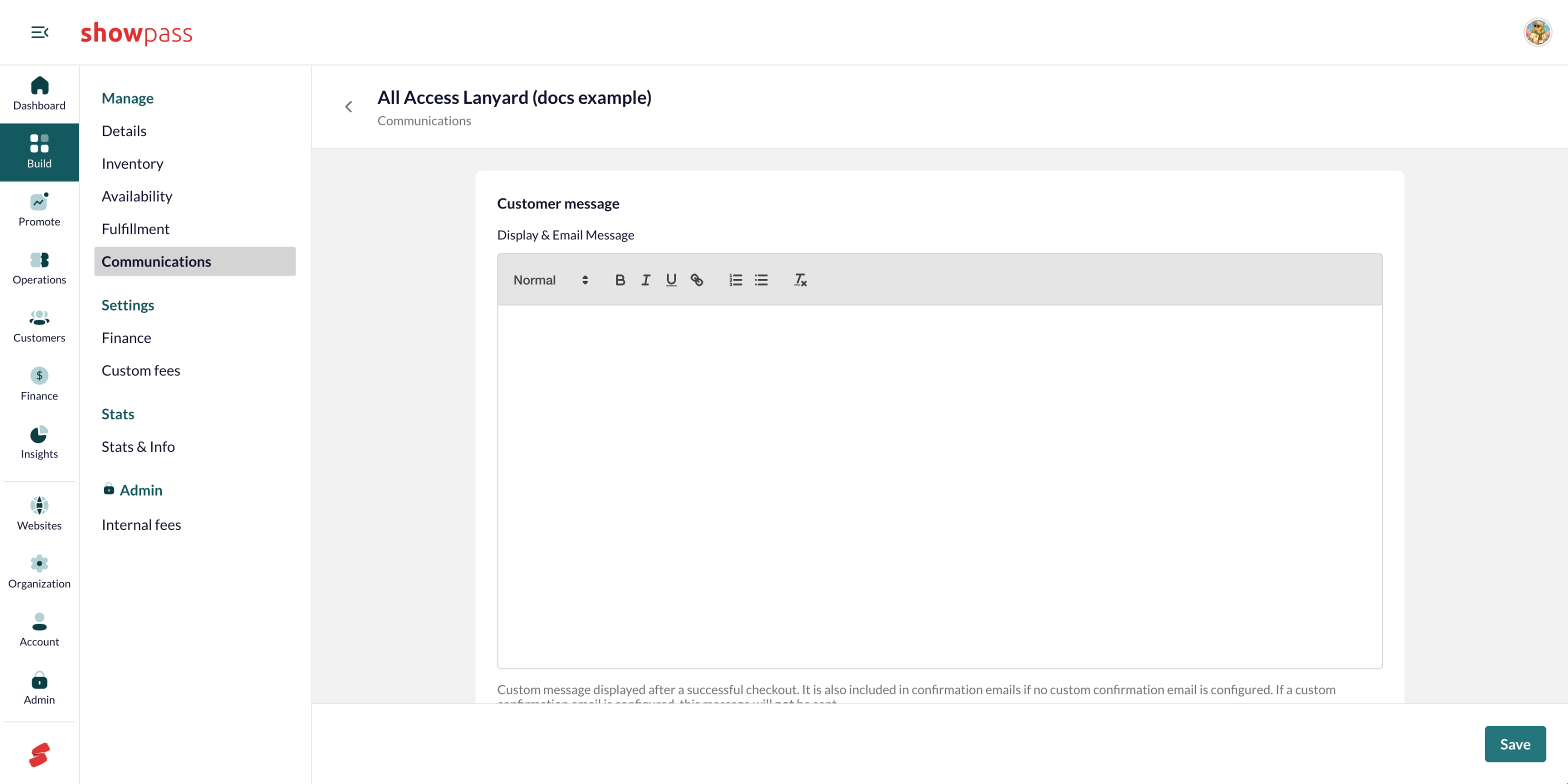This screenshot has width=1568, height=784.
Task: Open the Insights sidebar section
Action: point(39,442)
